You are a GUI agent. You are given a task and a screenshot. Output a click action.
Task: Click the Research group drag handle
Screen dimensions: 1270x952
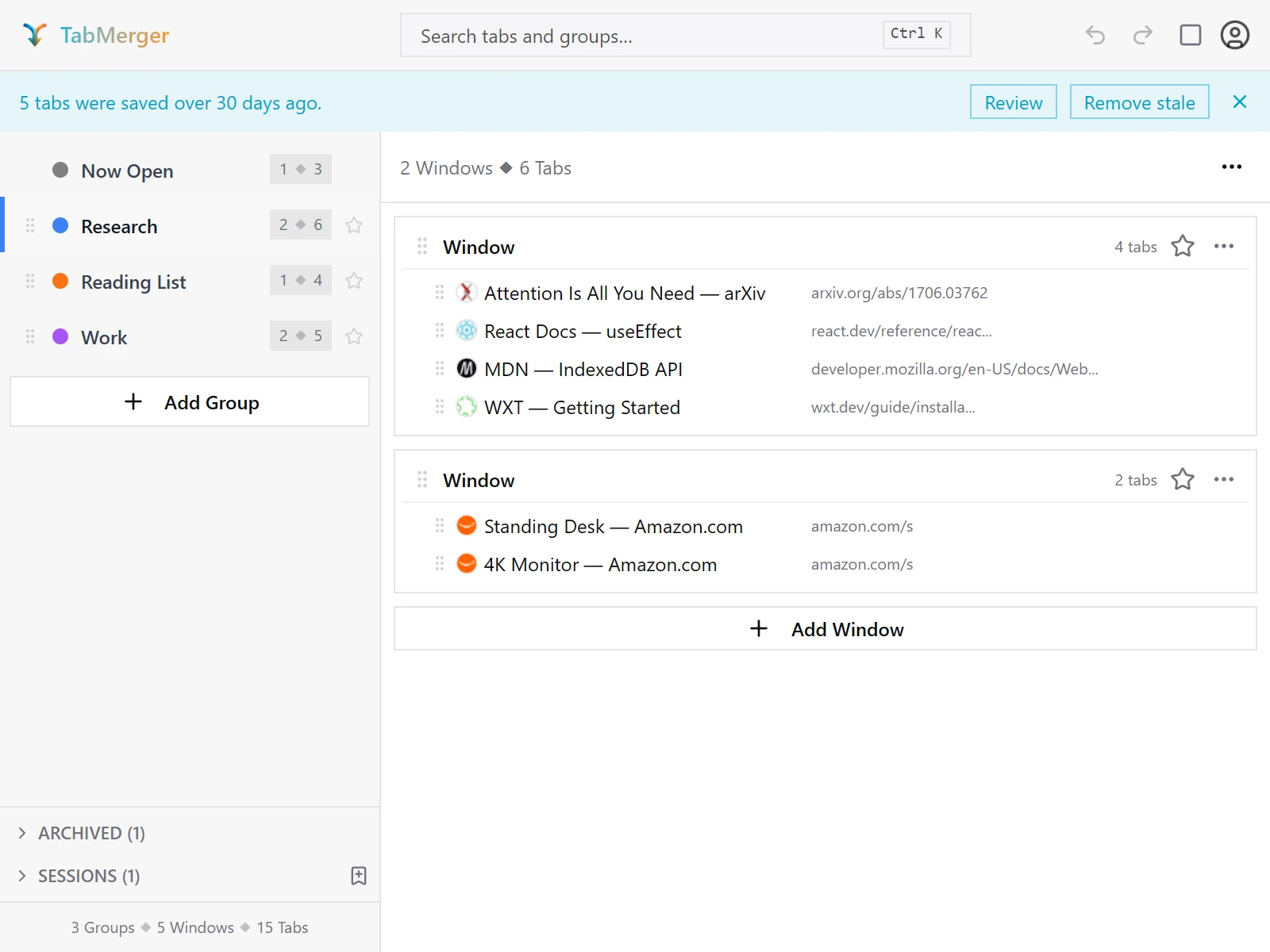[30, 225]
